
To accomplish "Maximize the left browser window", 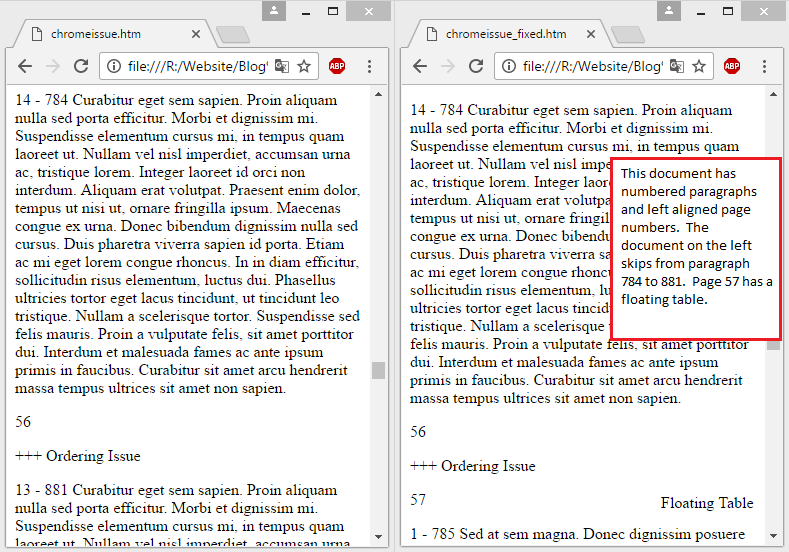I will point(333,11).
